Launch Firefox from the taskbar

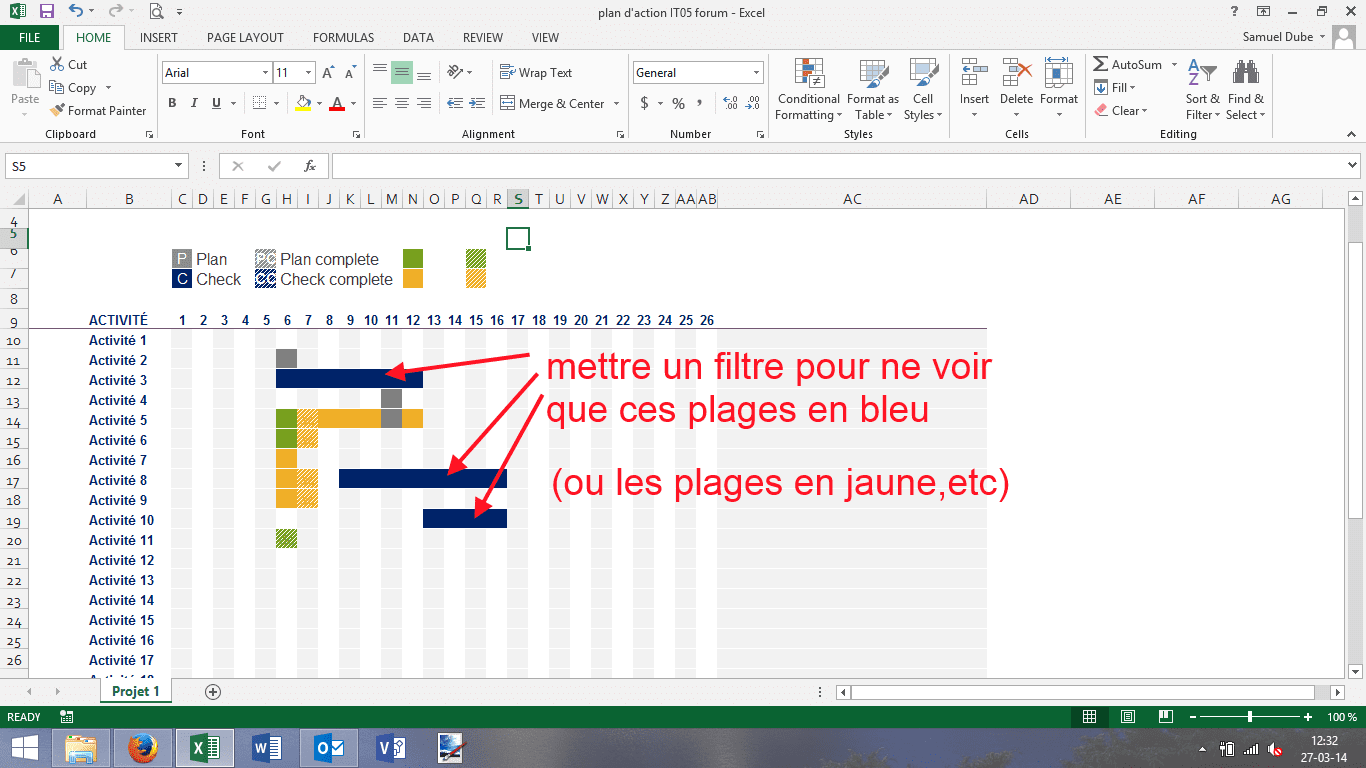(143, 747)
